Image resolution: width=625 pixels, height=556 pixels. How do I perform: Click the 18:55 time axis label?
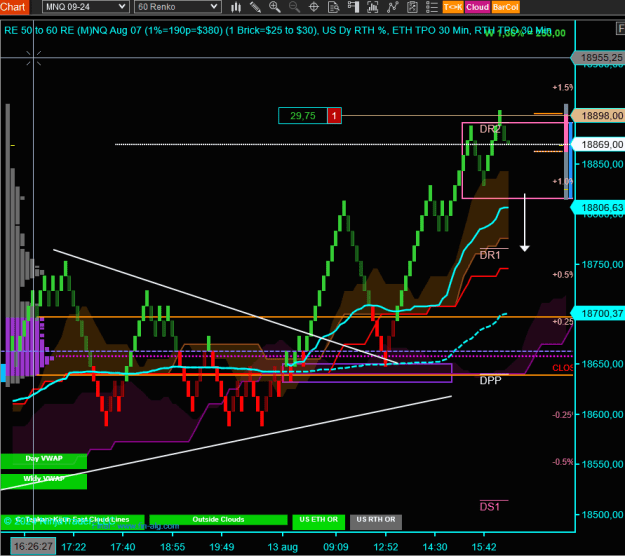pyautogui.click(x=173, y=547)
